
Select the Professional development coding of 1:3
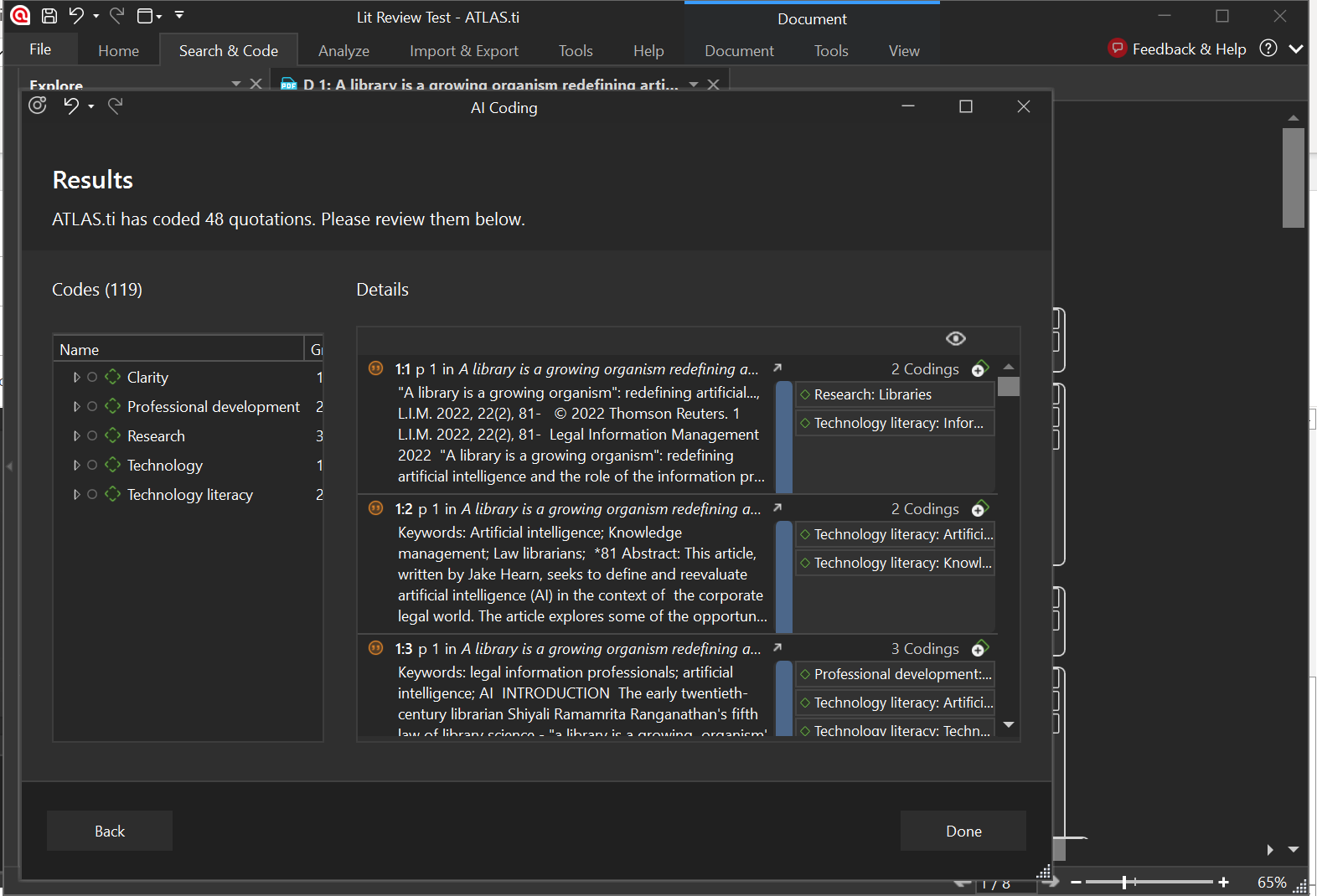[x=895, y=674]
